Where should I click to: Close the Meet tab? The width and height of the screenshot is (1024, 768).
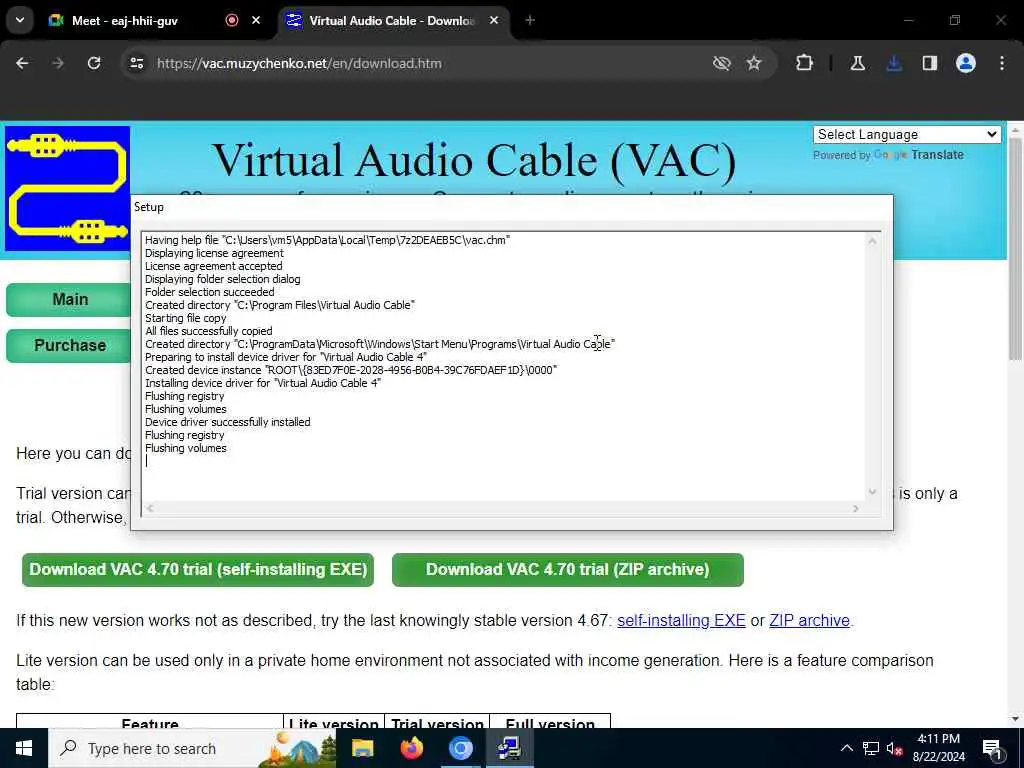[x=256, y=20]
